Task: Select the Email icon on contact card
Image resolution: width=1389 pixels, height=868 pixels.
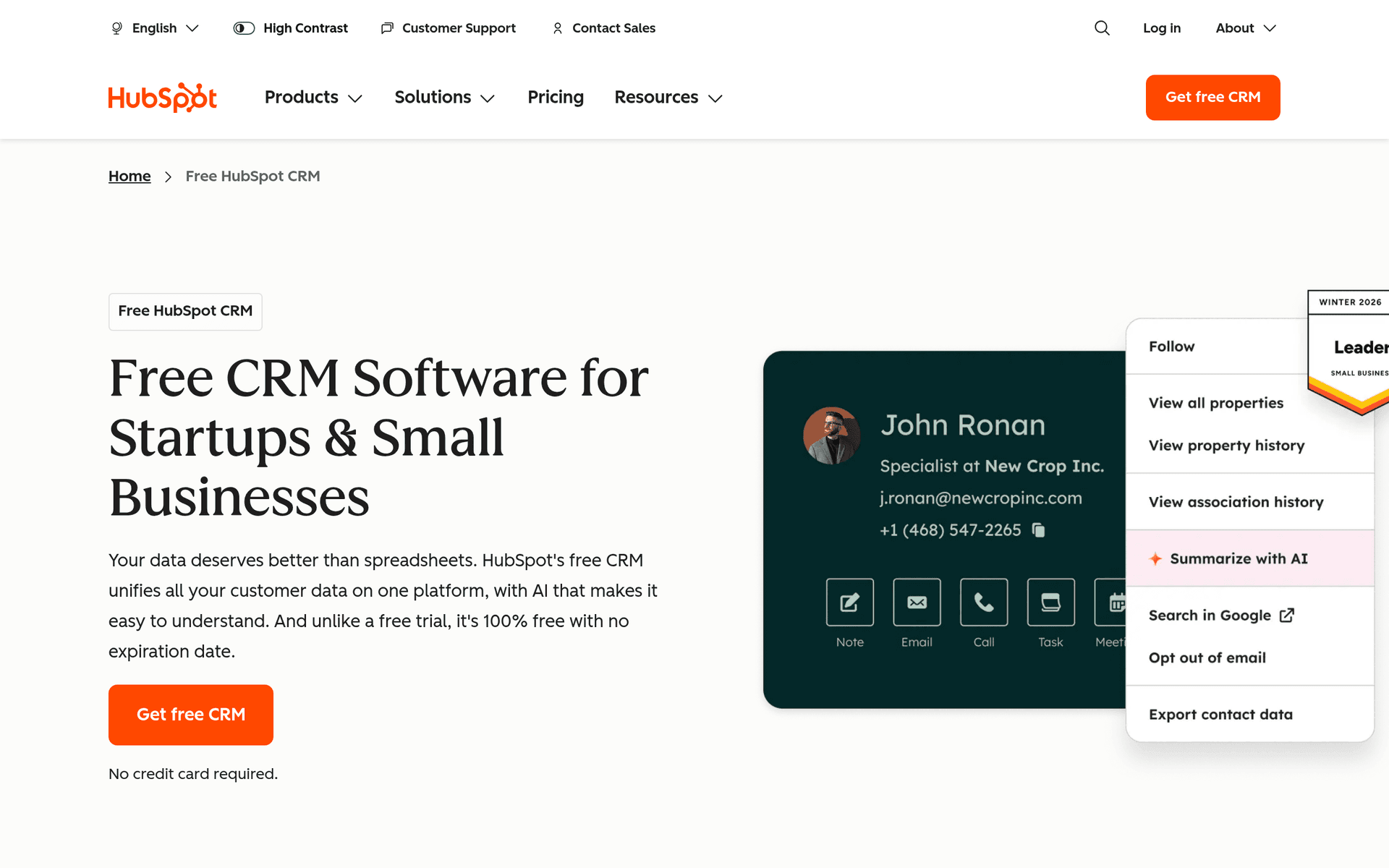Action: coord(916,602)
